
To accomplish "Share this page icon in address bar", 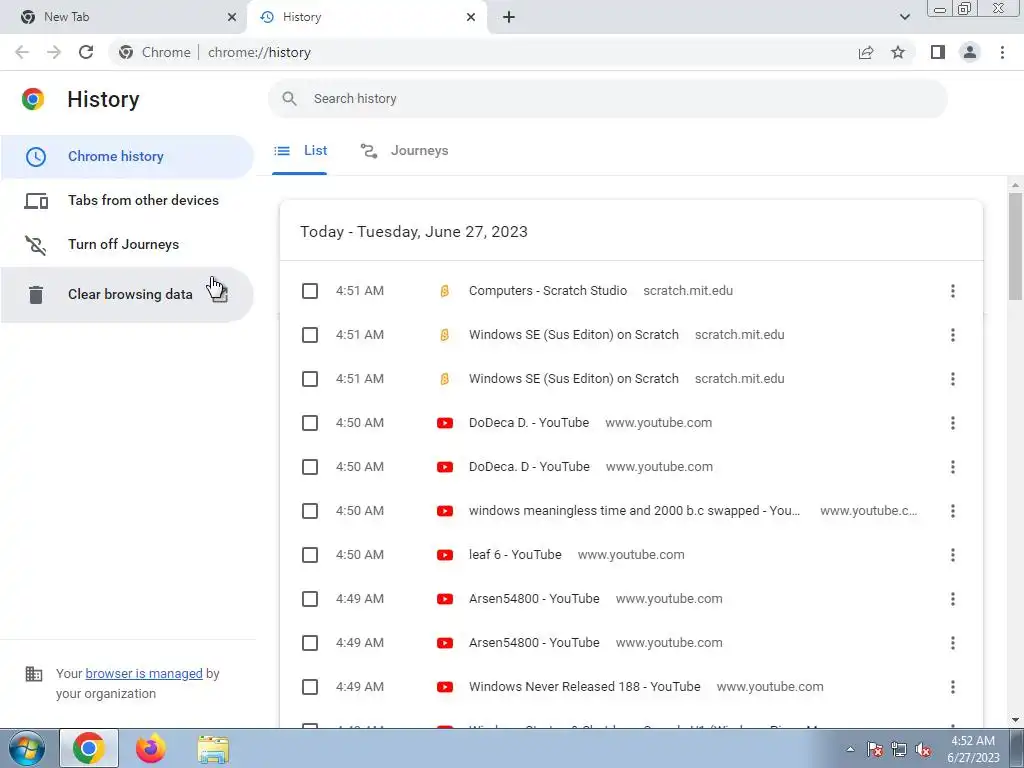I will (866, 52).
